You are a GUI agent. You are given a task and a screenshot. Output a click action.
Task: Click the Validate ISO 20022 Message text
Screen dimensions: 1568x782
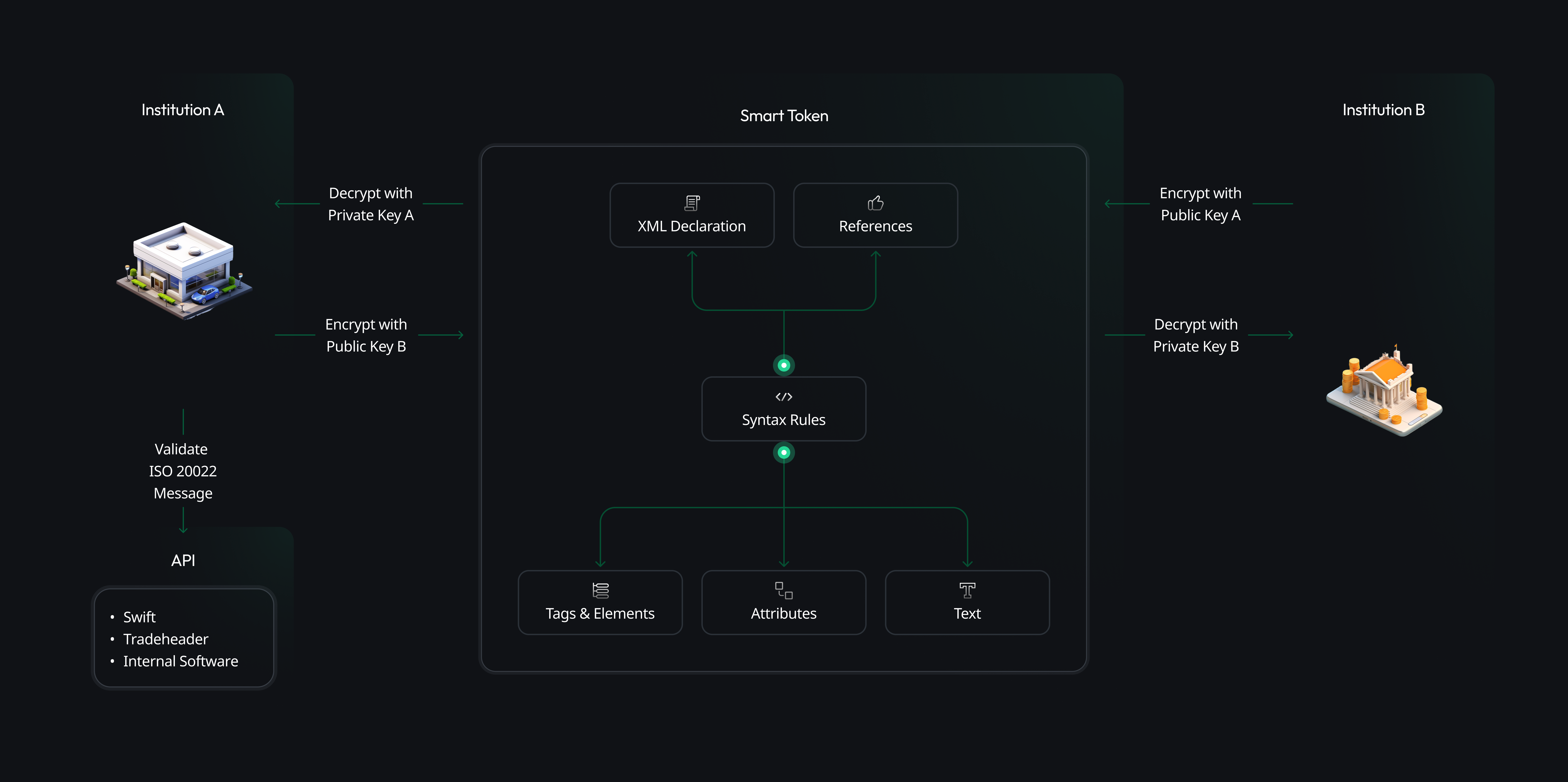click(183, 471)
